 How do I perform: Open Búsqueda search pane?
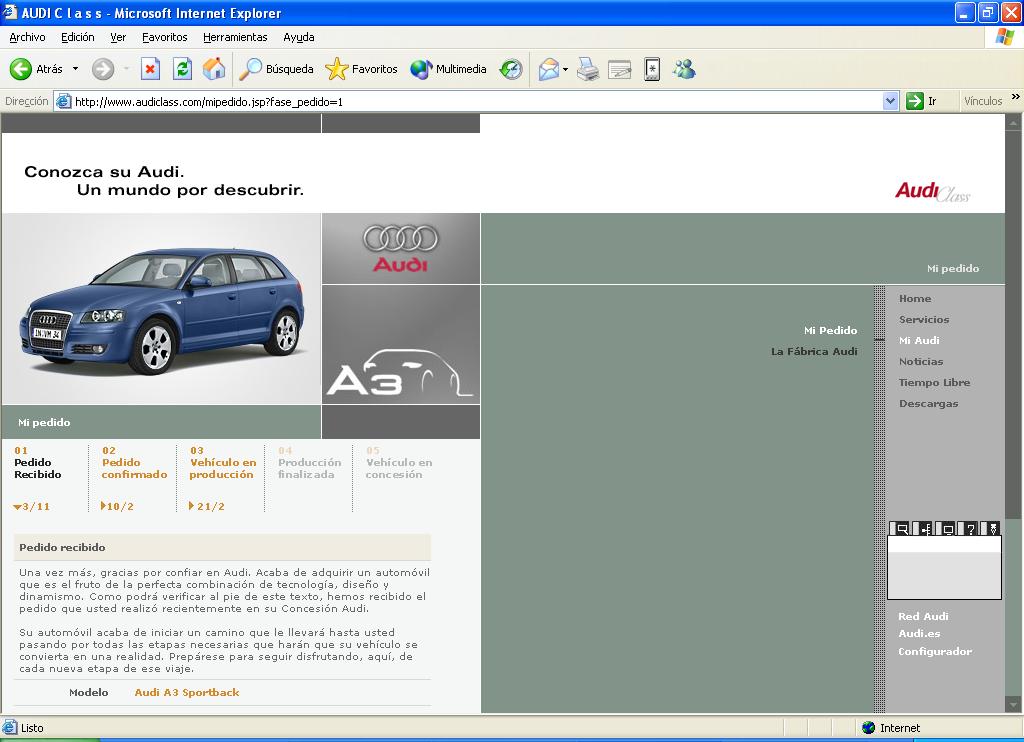[x=276, y=69]
